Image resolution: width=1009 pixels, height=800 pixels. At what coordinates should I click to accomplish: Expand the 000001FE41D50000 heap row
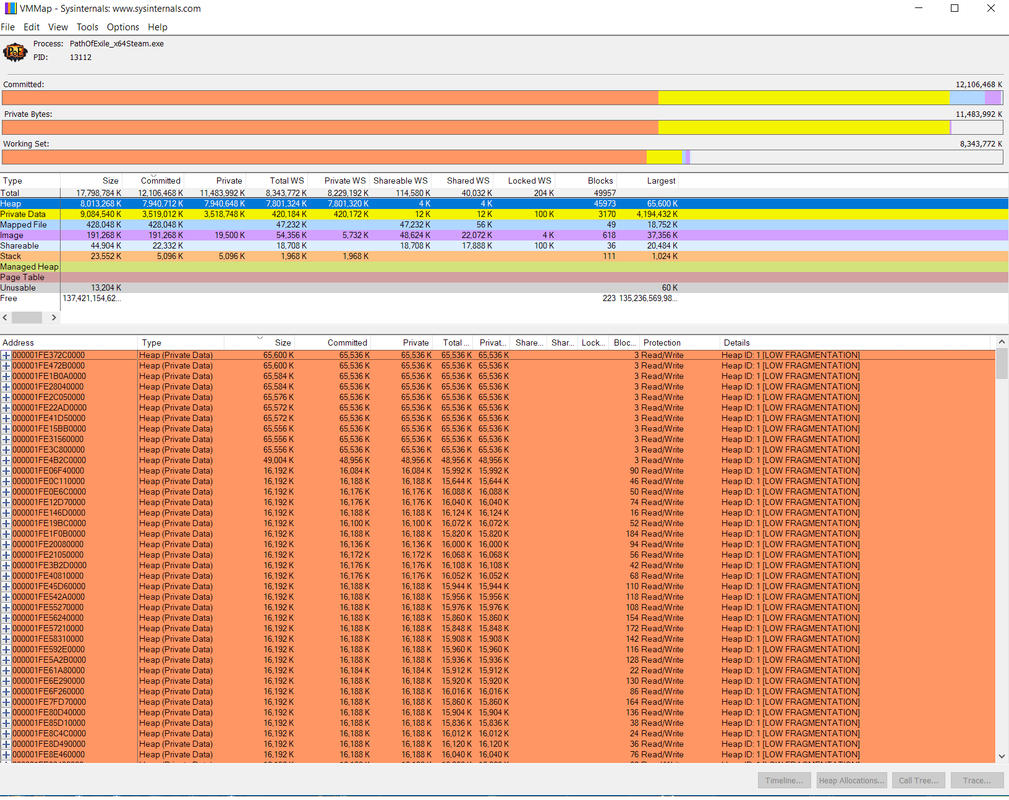[x=6, y=418]
